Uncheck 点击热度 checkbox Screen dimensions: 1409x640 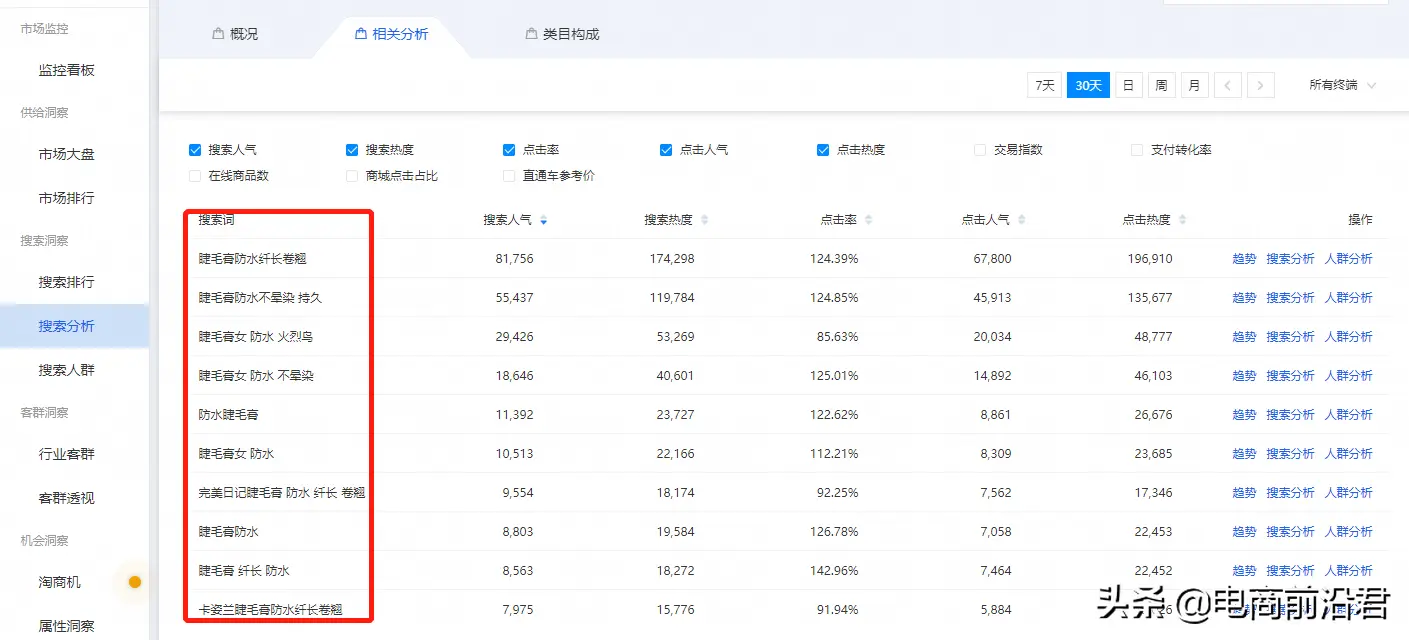click(823, 150)
